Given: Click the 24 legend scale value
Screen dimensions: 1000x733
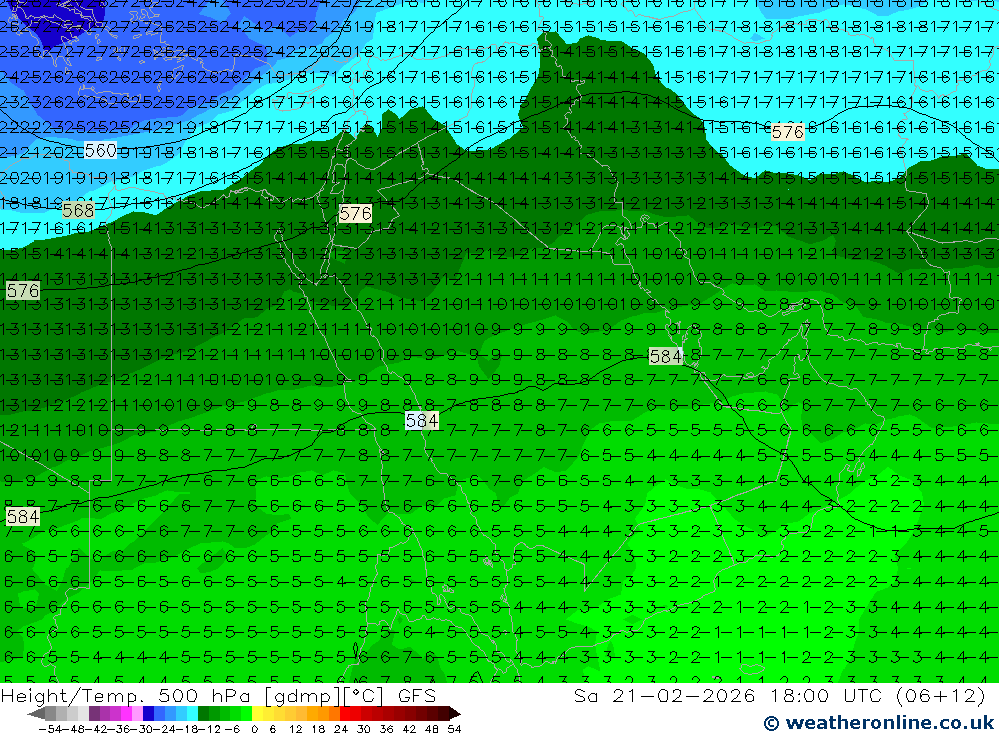Looking at the screenshot, I should tap(341, 729).
